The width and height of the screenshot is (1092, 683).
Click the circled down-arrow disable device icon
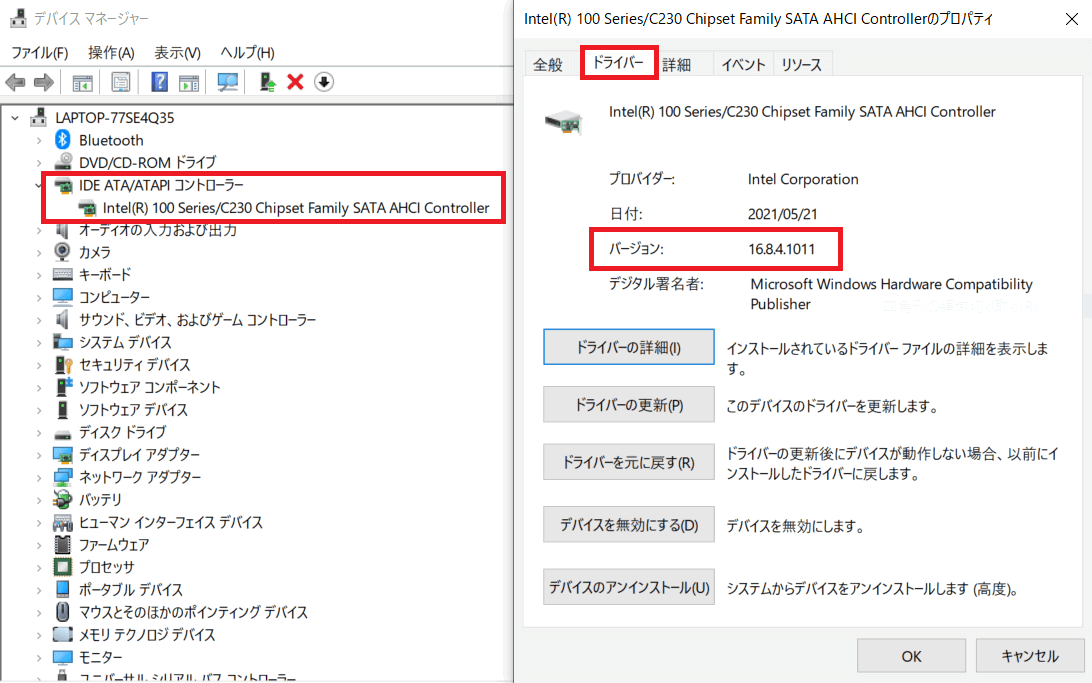click(324, 82)
